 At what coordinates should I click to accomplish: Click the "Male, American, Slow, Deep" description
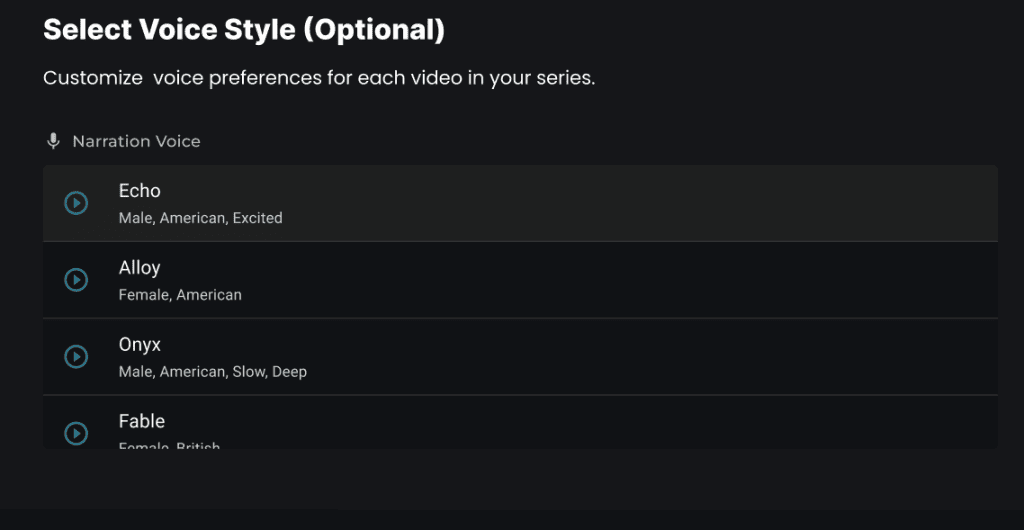(212, 372)
